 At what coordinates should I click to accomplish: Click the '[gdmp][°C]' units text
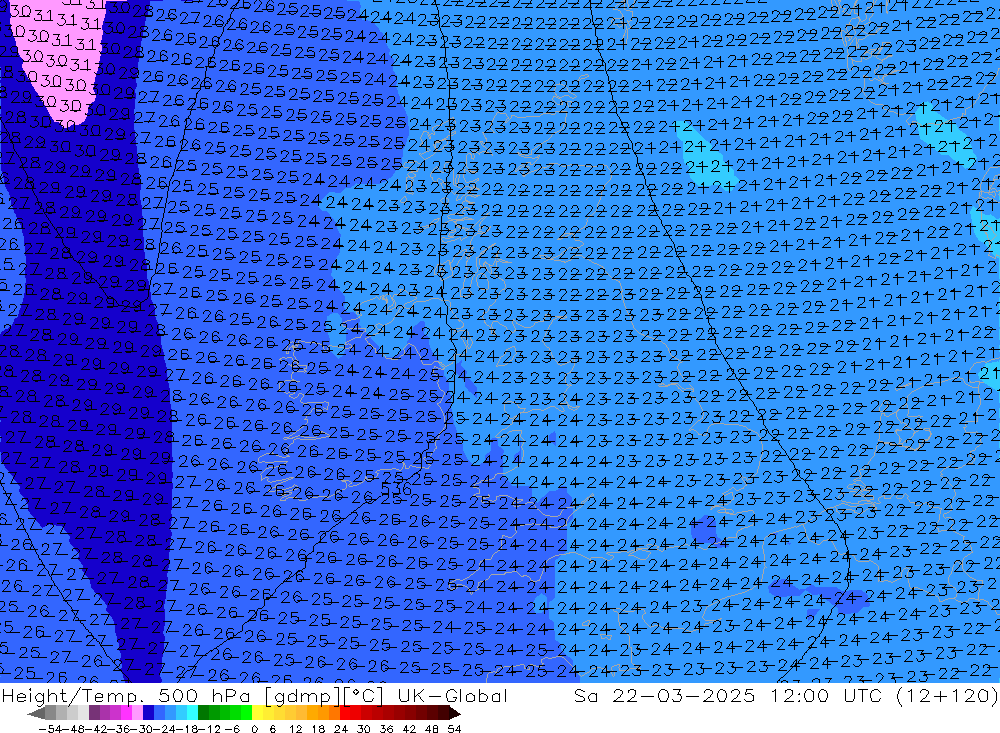click(324, 695)
